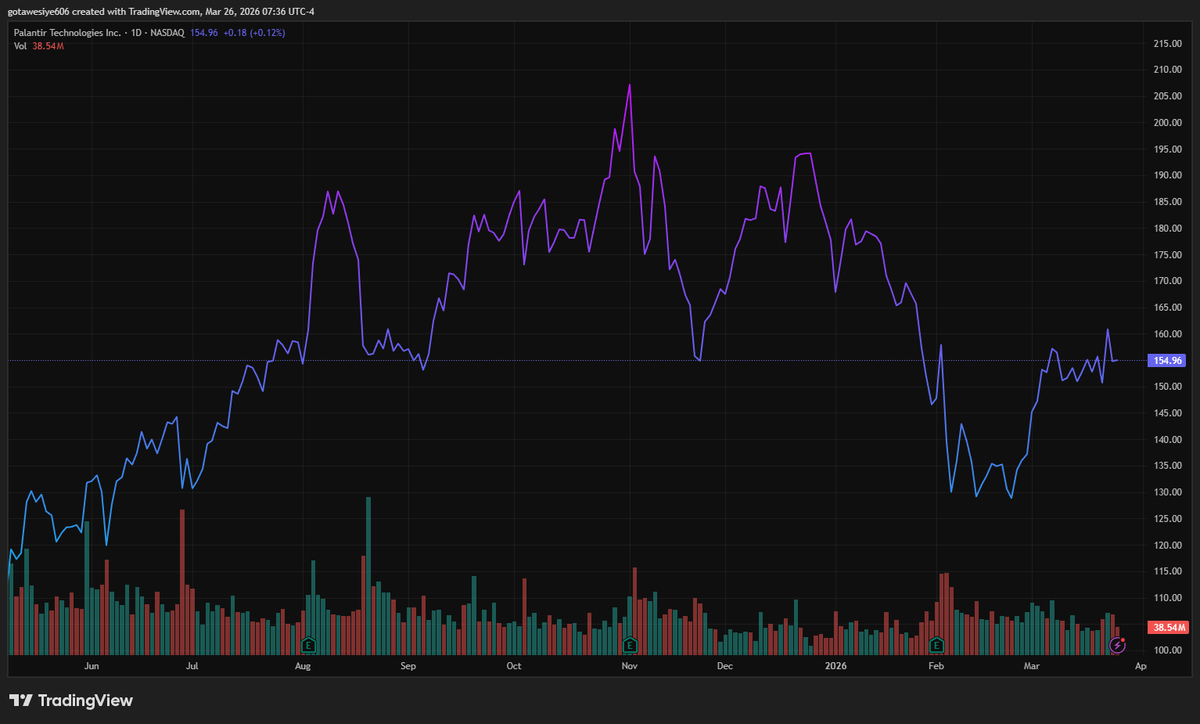Click the purple 154.96 price tag on axis

click(1168, 360)
